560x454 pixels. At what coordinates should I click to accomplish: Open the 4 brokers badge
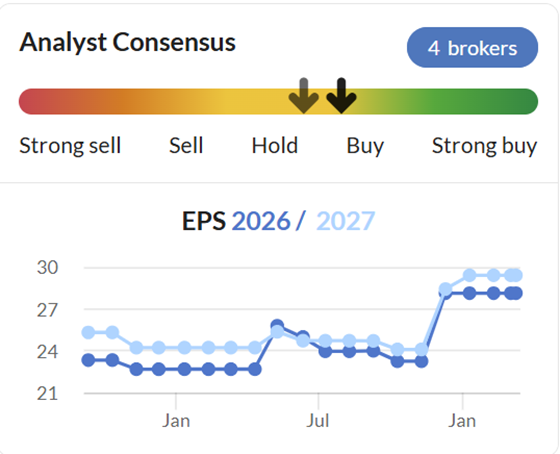click(x=472, y=48)
